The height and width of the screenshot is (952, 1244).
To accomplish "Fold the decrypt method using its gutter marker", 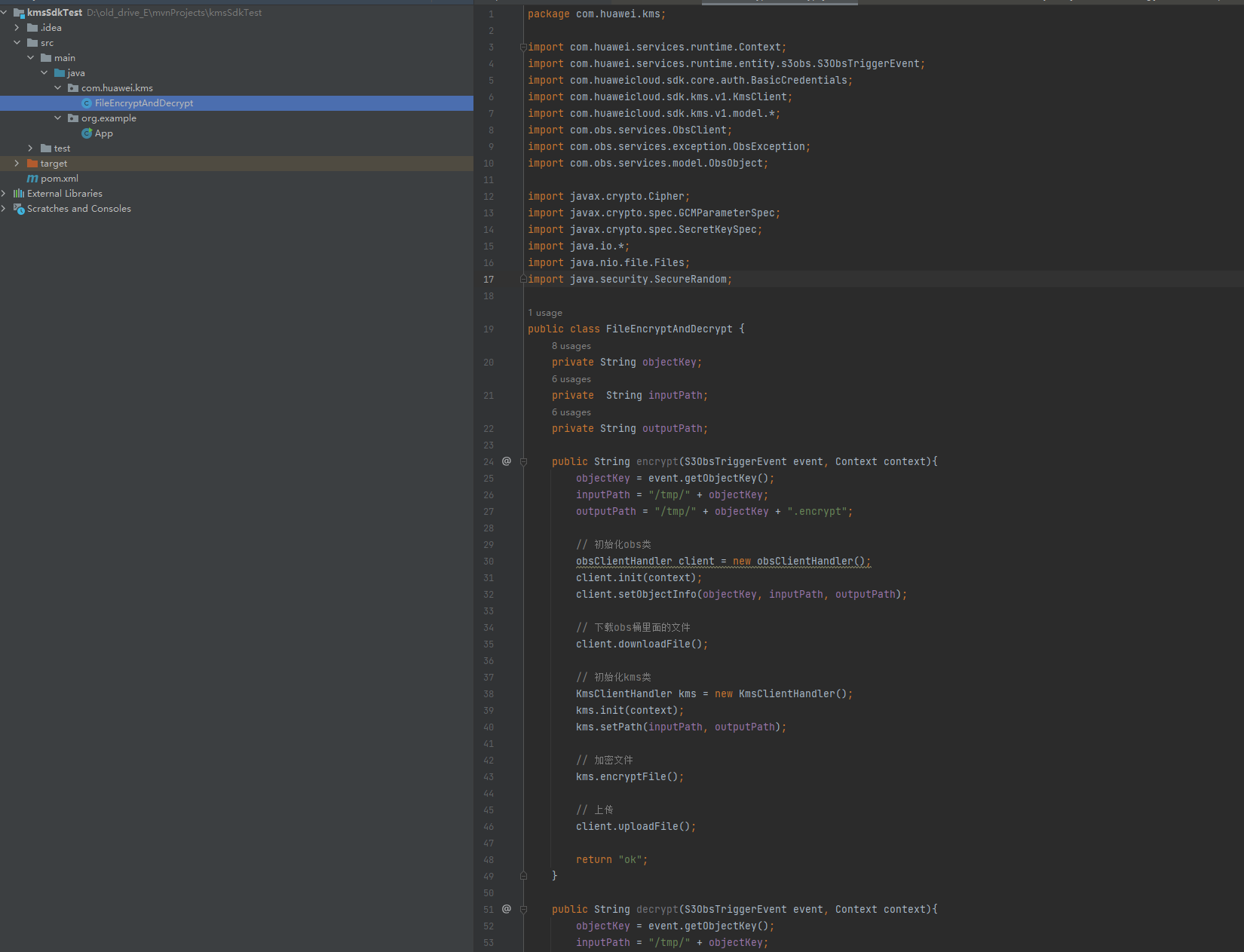I will 523,910.
